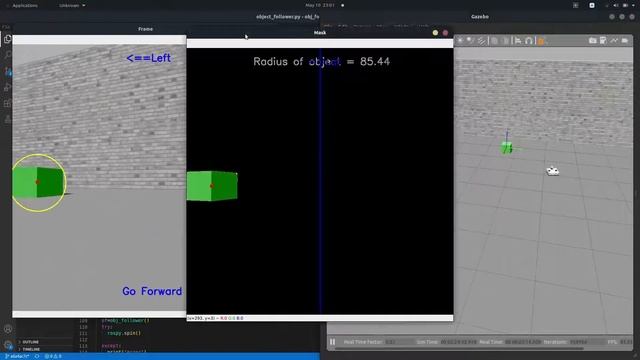The height and width of the screenshot is (360, 640).
Task: Click sync changes icon in status bar
Action: coord(37,356)
